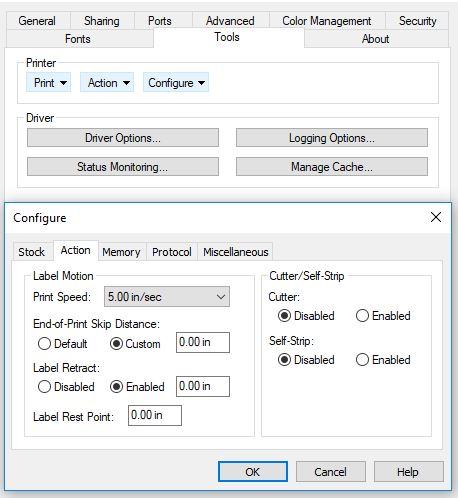Select Custom for End-of-Print Skip Distance
The height and width of the screenshot is (498, 458).
(135, 344)
